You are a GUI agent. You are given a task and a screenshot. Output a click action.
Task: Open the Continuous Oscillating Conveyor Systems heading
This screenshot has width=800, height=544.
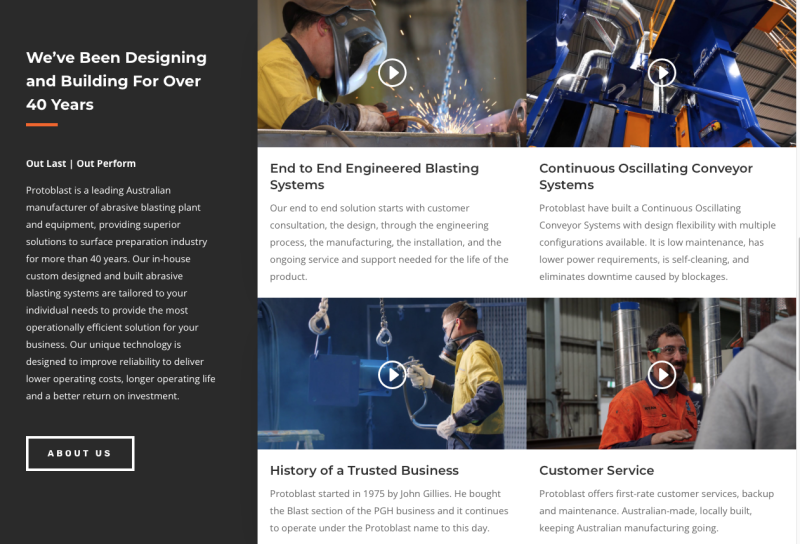pyautogui.click(x=645, y=176)
